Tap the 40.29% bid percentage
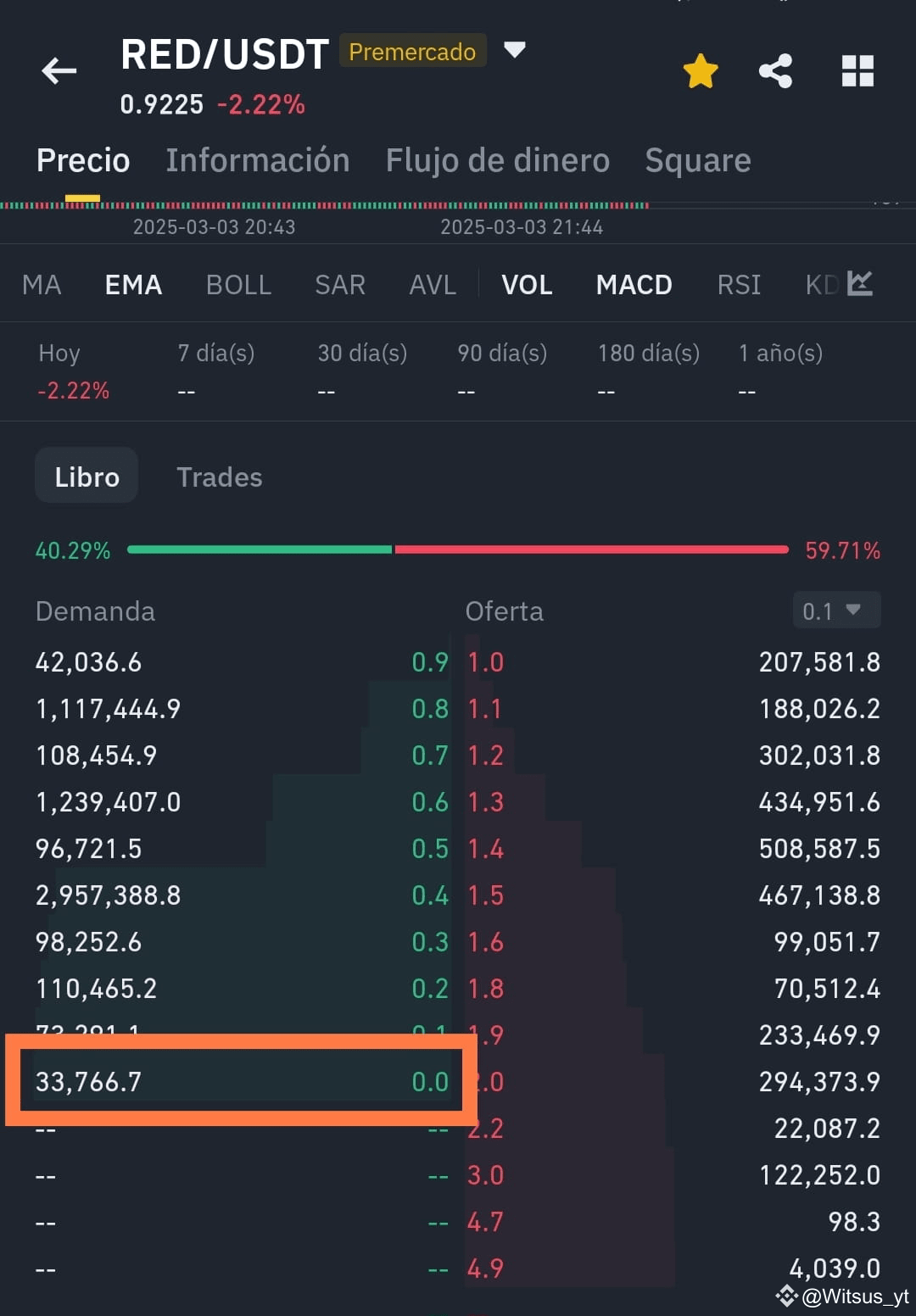 pos(73,550)
